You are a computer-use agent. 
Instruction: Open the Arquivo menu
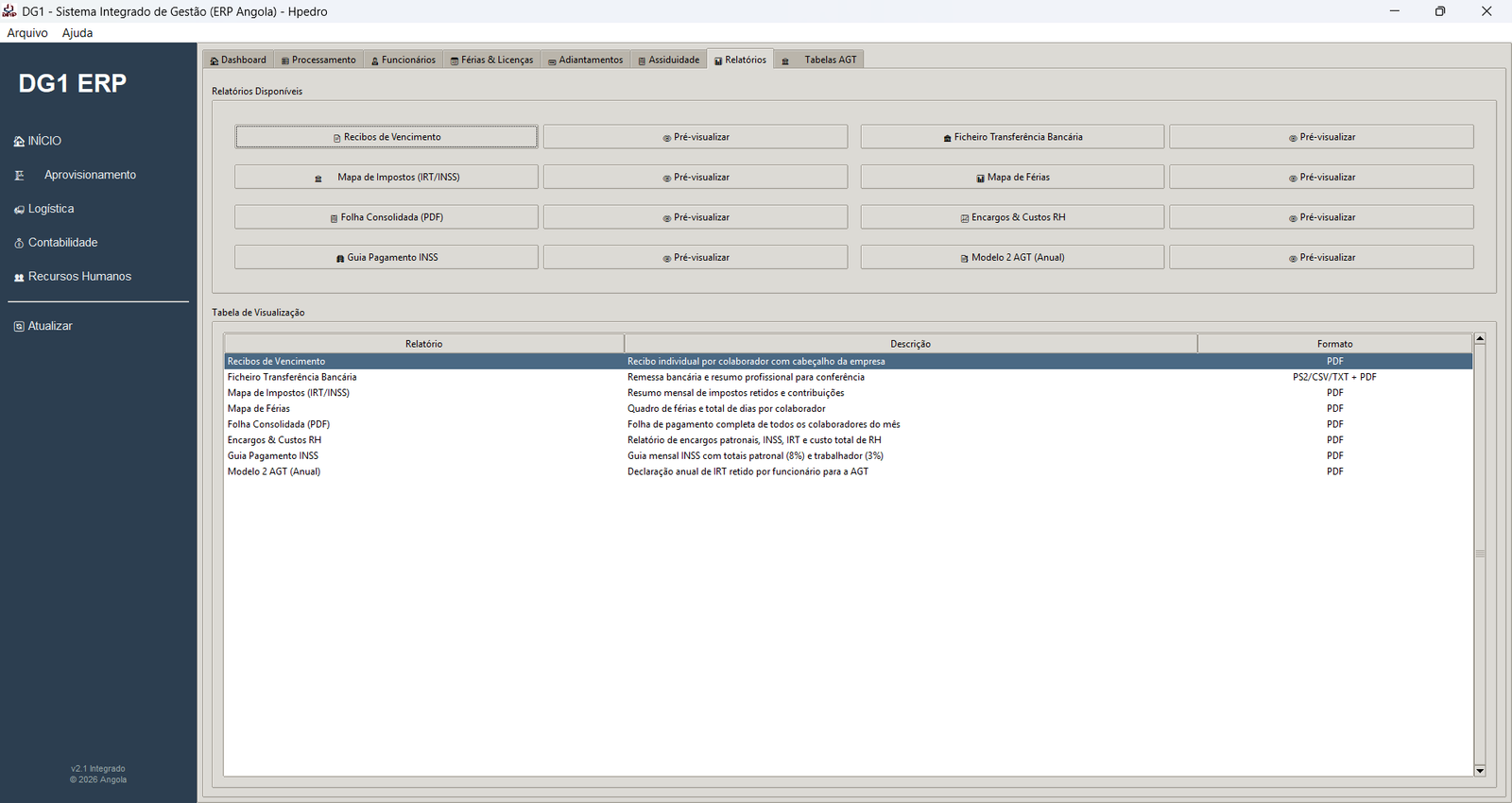[27, 33]
